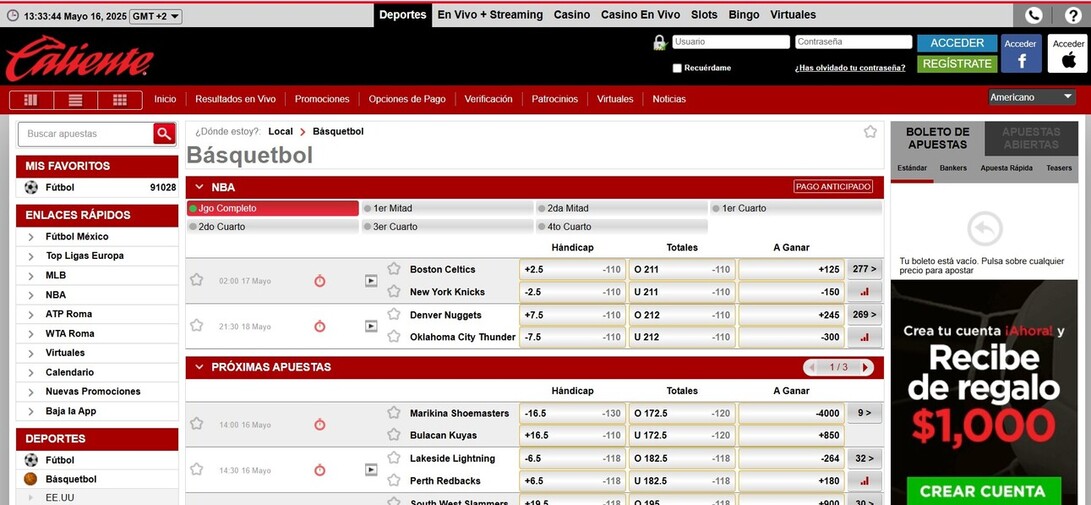Log in with Facebook icon
Screen dimensions: 1091x505
(1021, 54)
